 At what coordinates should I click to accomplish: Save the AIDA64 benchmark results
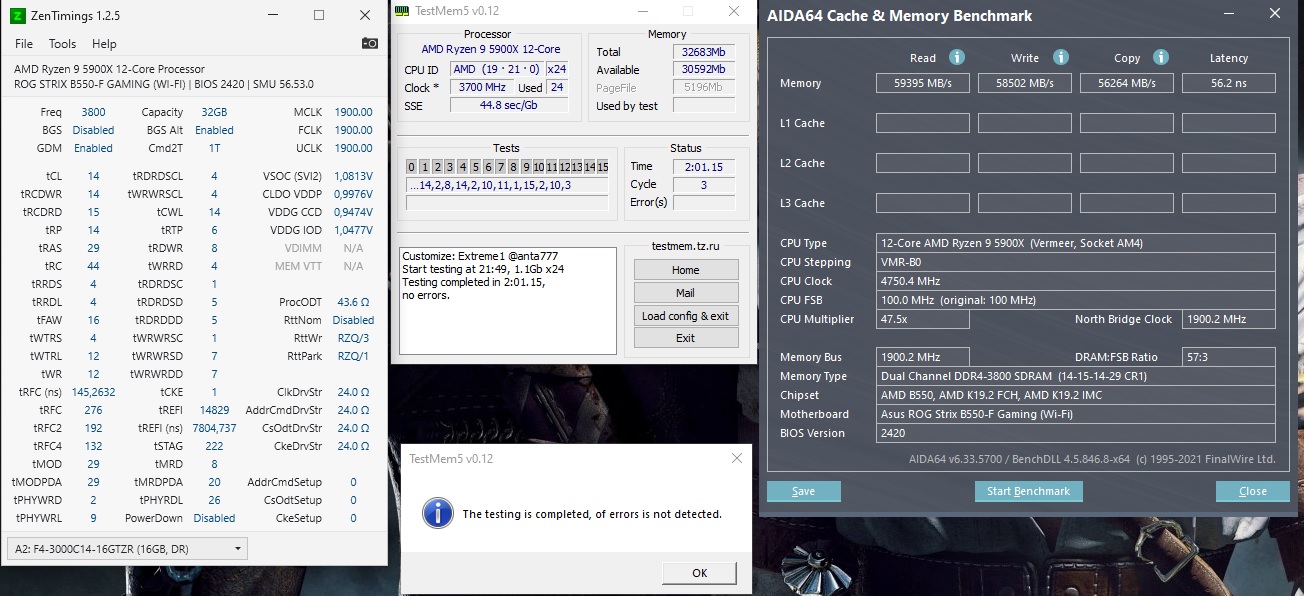pos(803,491)
